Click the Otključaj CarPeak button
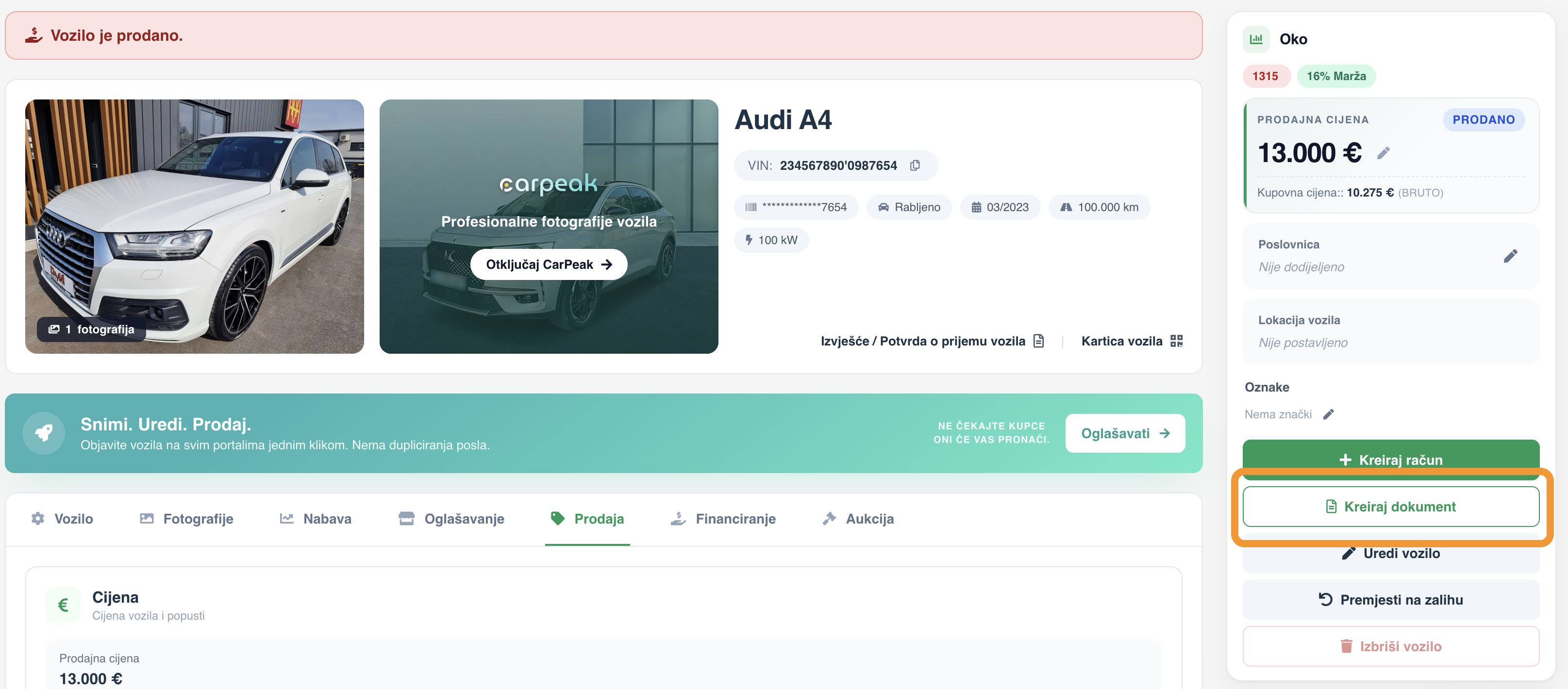The width and height of the screenshot is (1568, 689). tap(549, 265)
